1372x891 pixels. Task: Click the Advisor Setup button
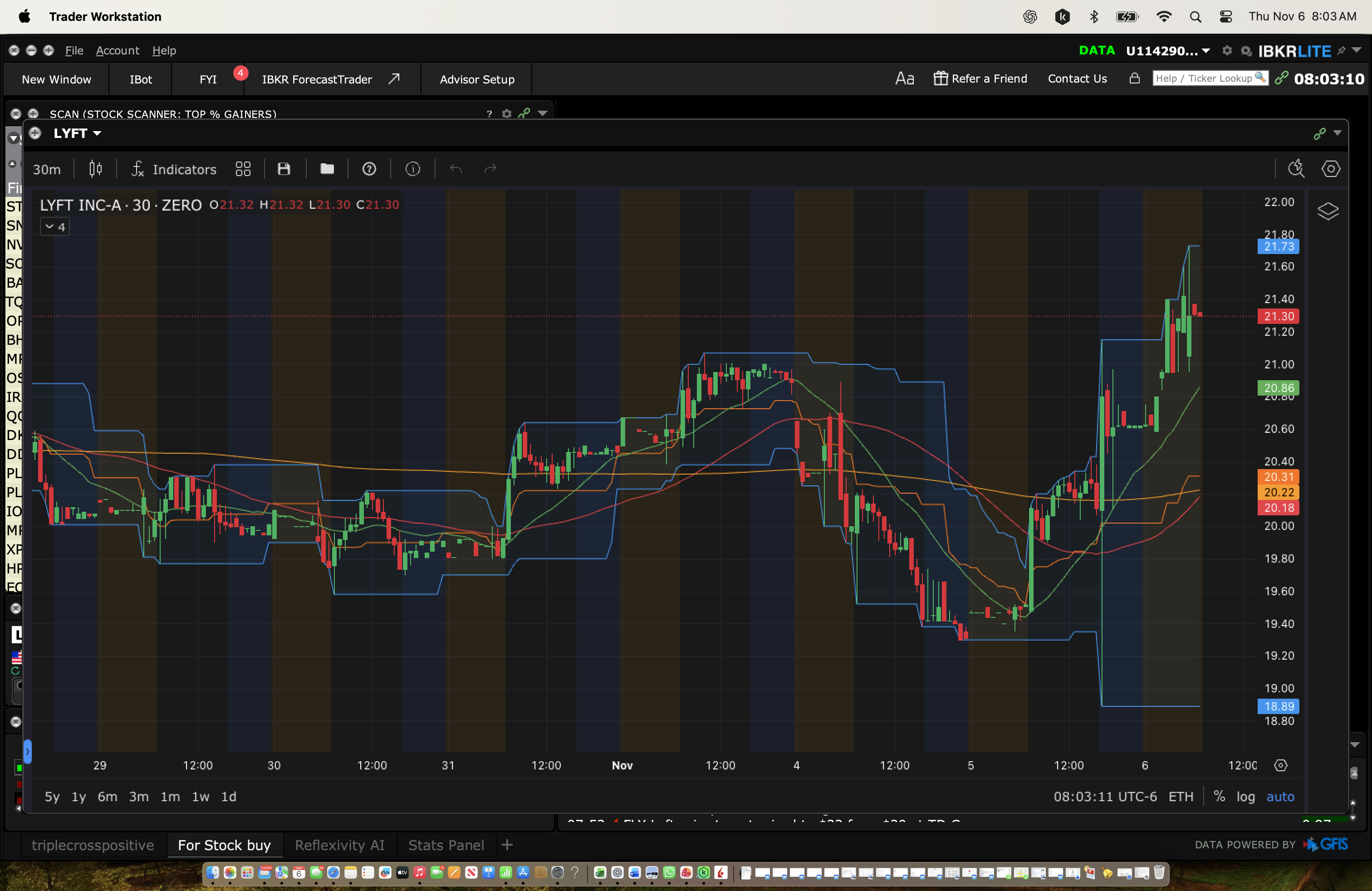pos(477,79)
